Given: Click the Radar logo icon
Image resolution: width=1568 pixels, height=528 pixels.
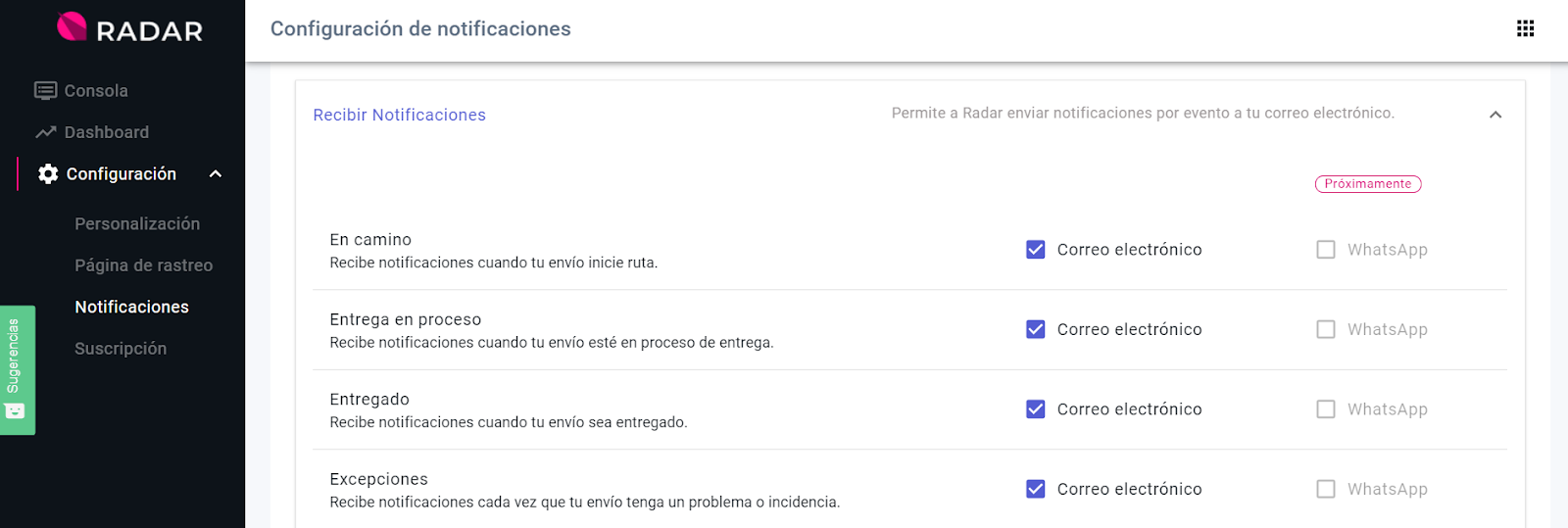Looking at the screenshot, I should [72, 26].
